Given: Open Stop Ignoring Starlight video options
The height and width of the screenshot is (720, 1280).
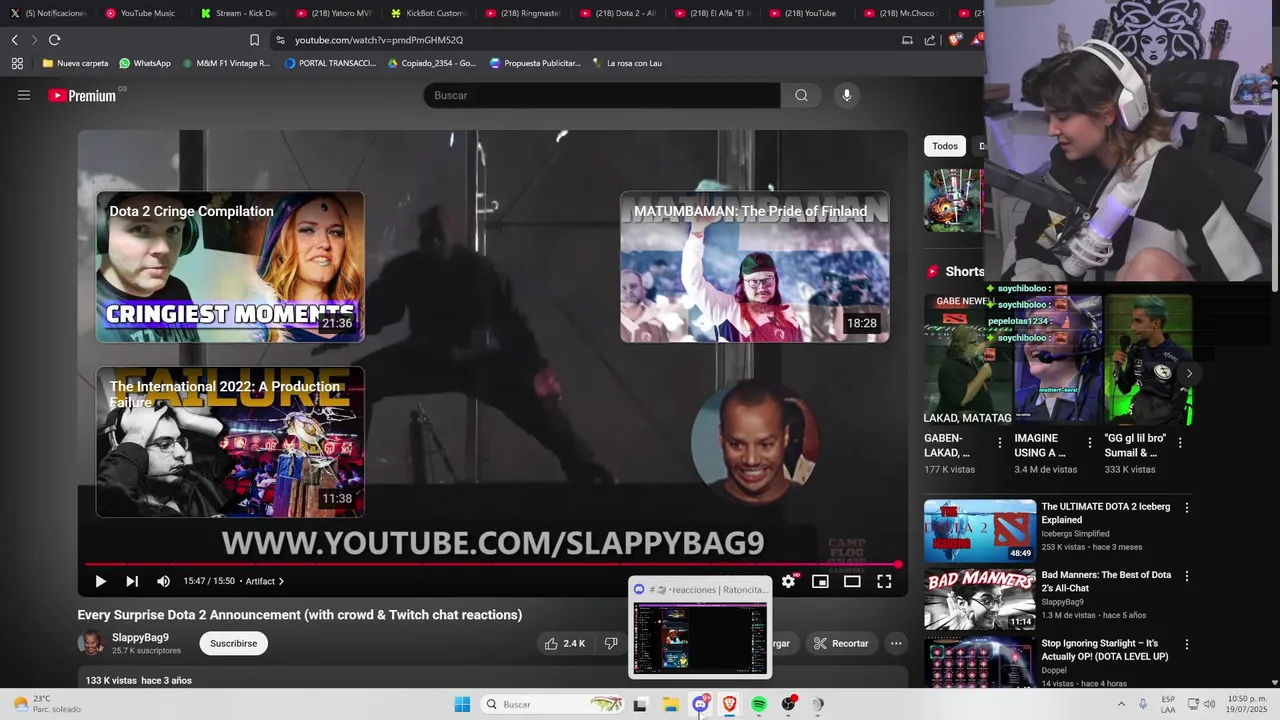Looking at the screenshot, I should click(x=1187, y=645).
